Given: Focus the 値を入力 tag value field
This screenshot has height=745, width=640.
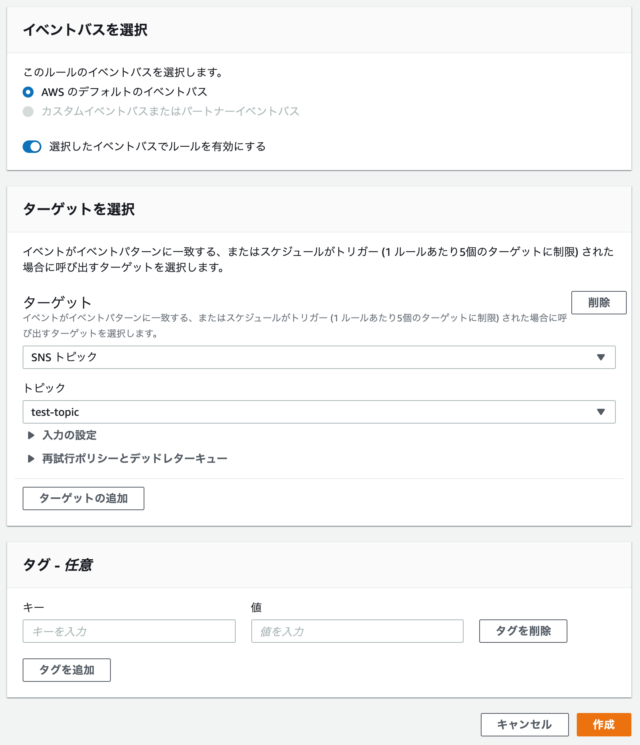Looking at the screenshot, I should tap(357, 631).
